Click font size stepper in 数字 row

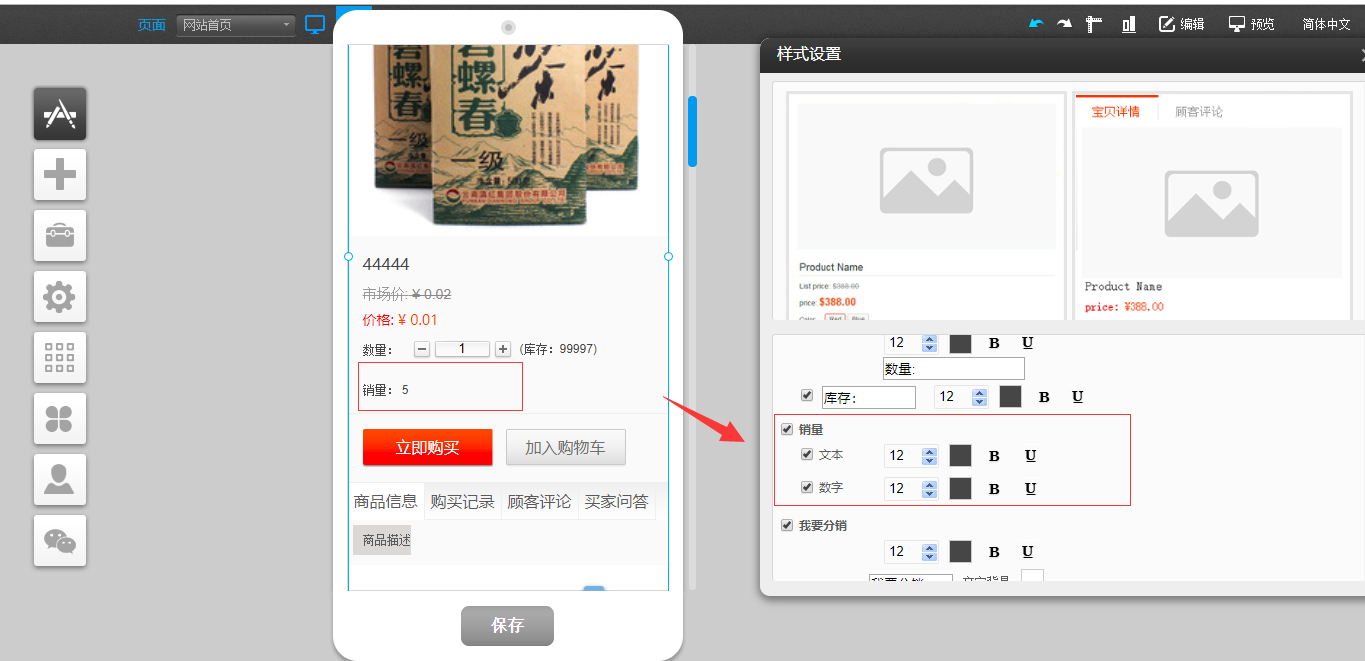click(x=929, y=488)
